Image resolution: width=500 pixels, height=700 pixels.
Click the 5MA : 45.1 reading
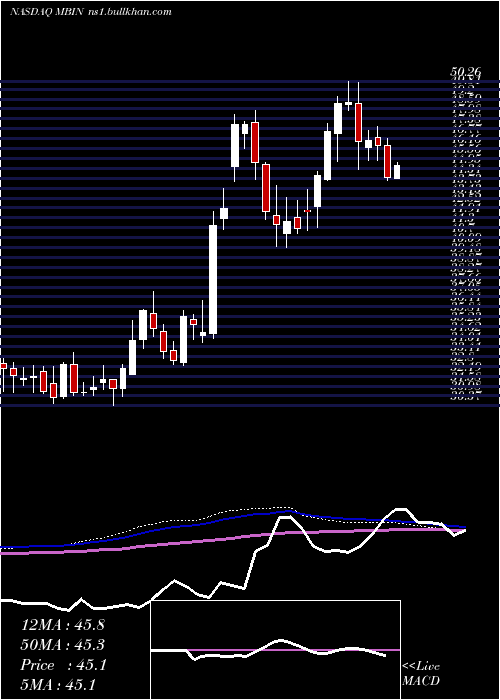point(59,684)
